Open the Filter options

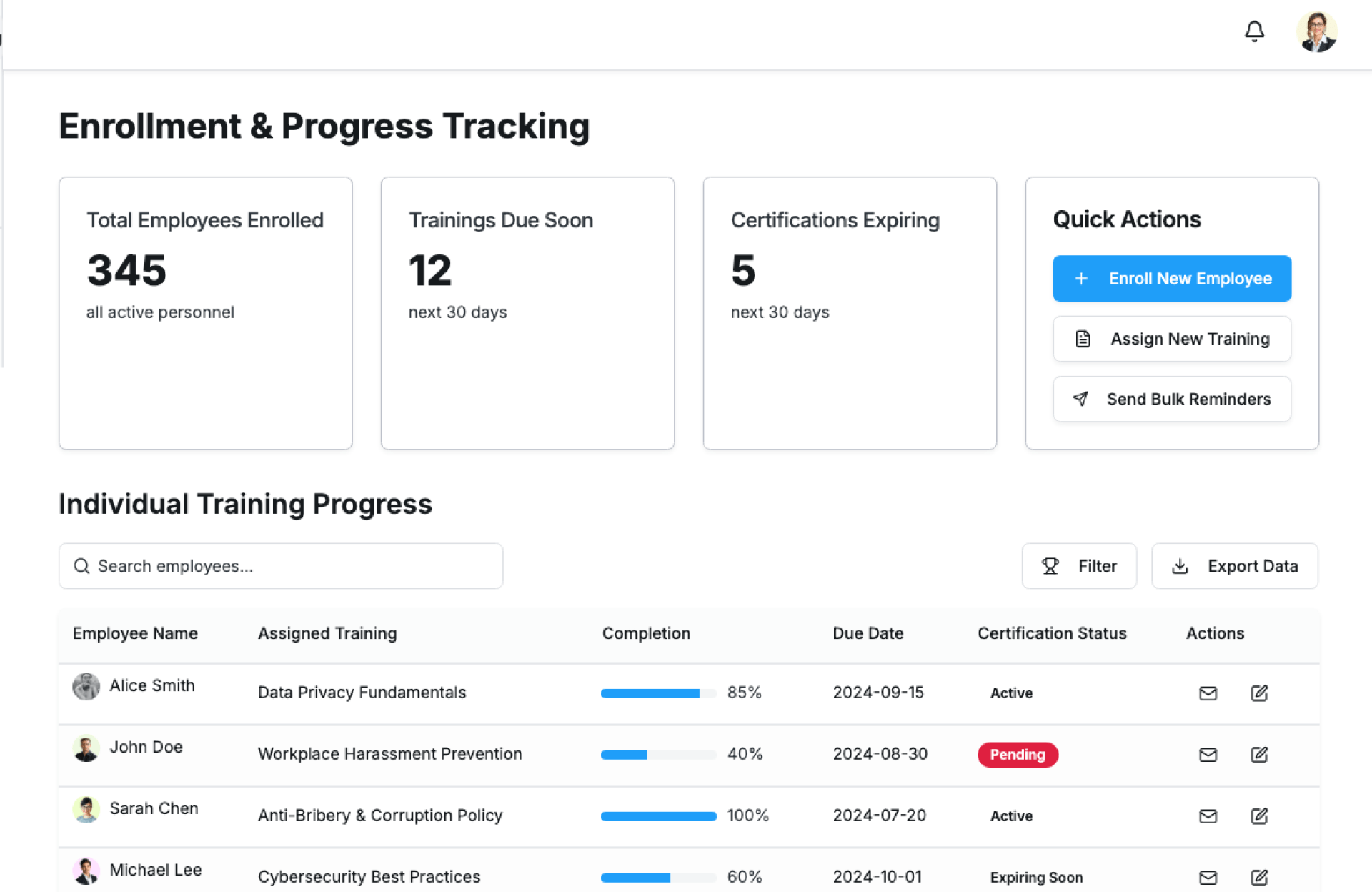click(x=1078, y=566)
